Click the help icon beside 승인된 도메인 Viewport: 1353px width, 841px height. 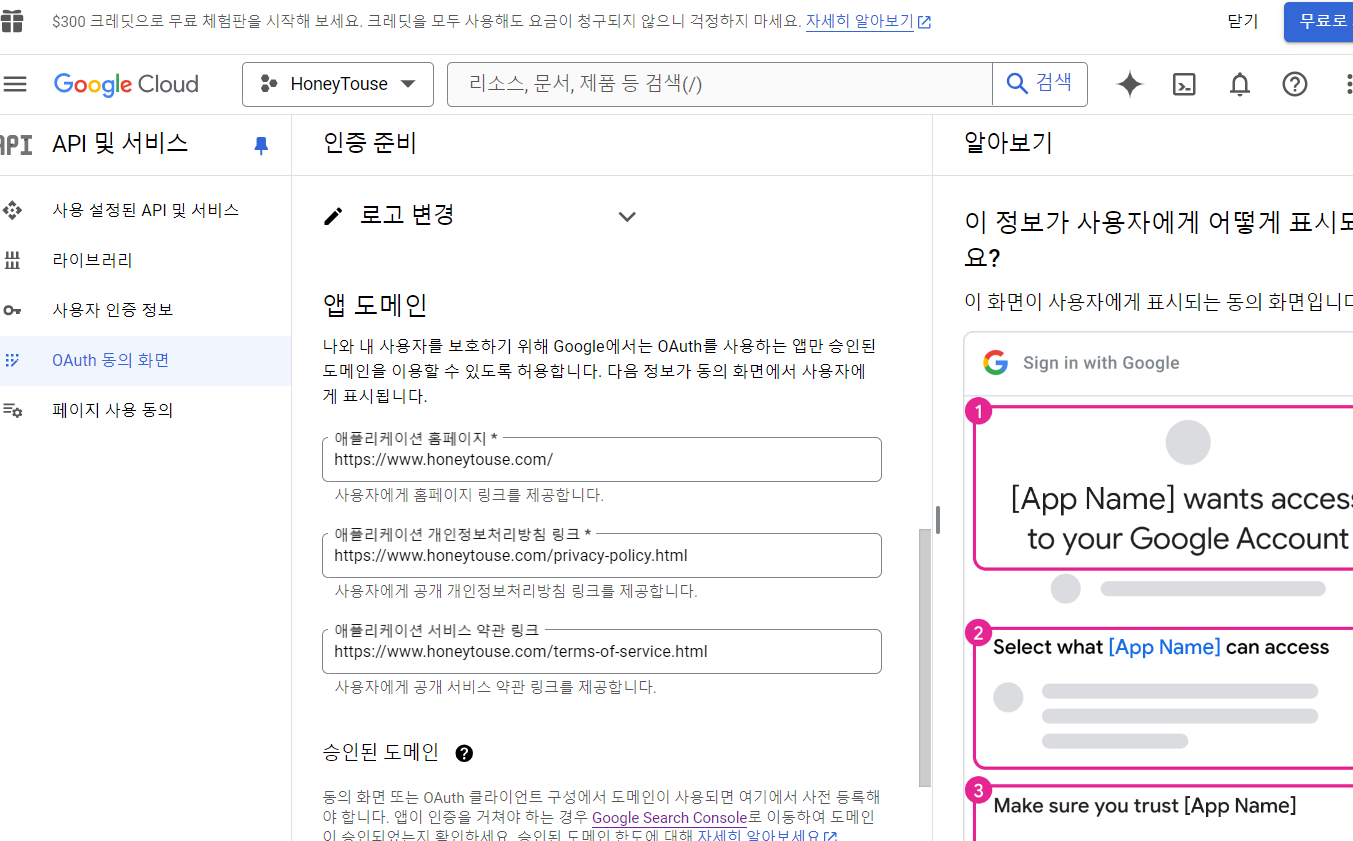tap(464, 753)
